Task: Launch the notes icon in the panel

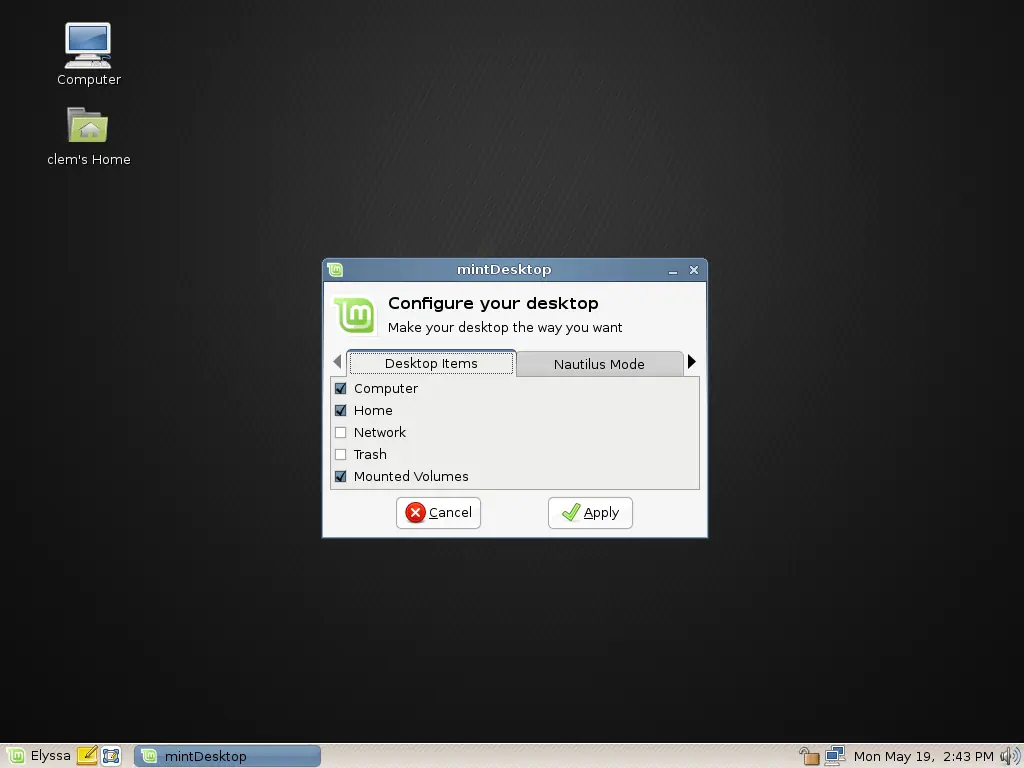Action: [87, 756]
